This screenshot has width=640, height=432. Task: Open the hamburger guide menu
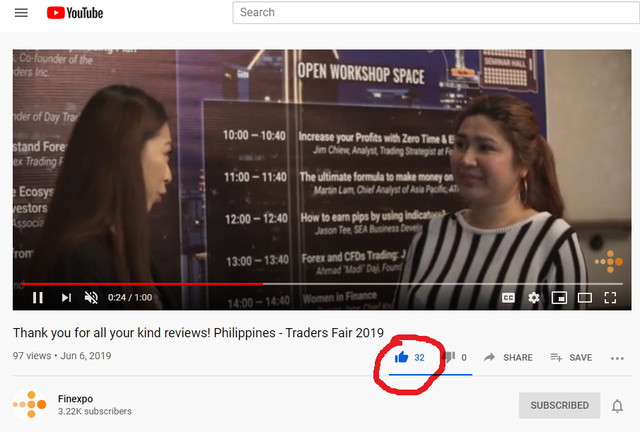21,13
